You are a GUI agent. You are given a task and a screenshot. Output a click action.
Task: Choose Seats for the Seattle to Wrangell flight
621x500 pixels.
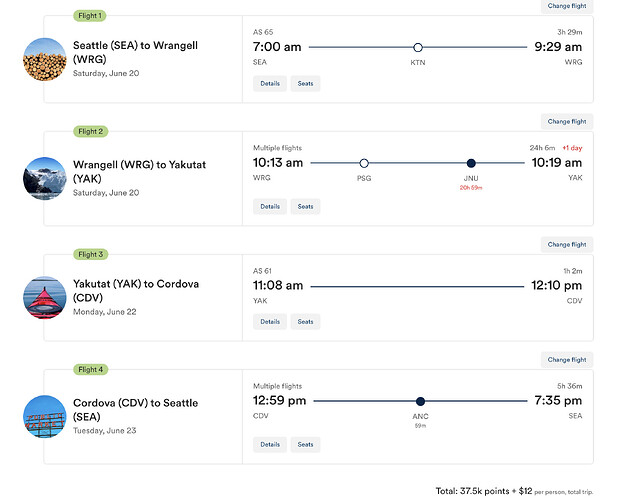coord(305,84)
